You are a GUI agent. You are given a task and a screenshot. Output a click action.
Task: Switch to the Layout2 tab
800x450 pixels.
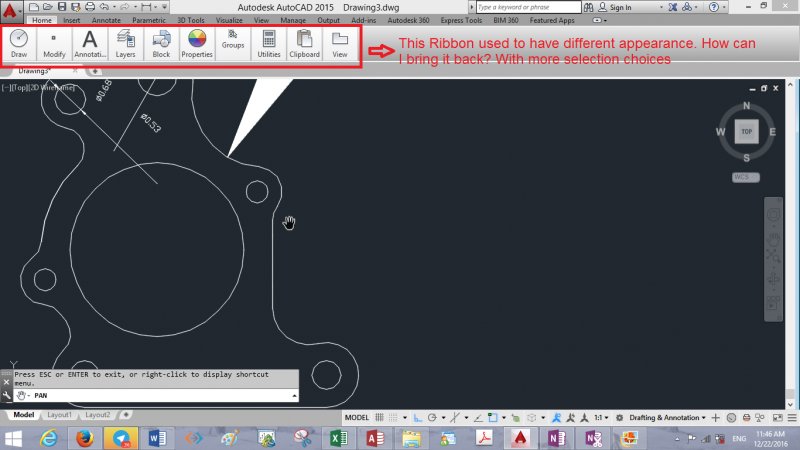click(97, 415)
